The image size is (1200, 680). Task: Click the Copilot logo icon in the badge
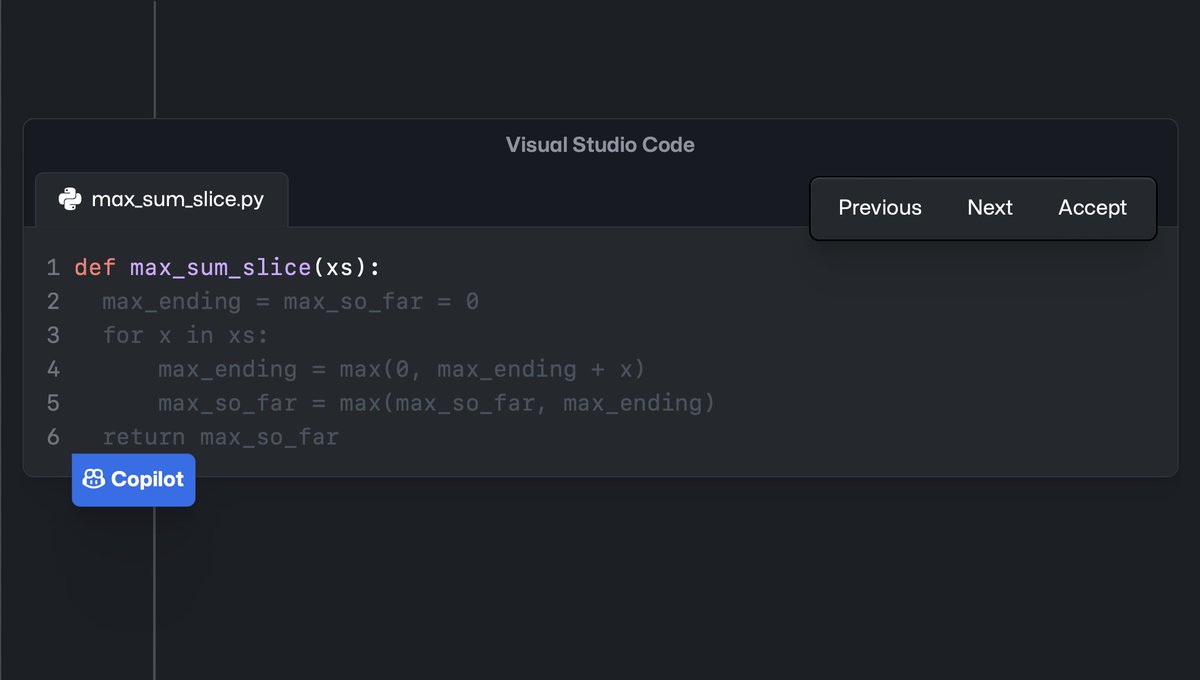[x=94, y=479]
